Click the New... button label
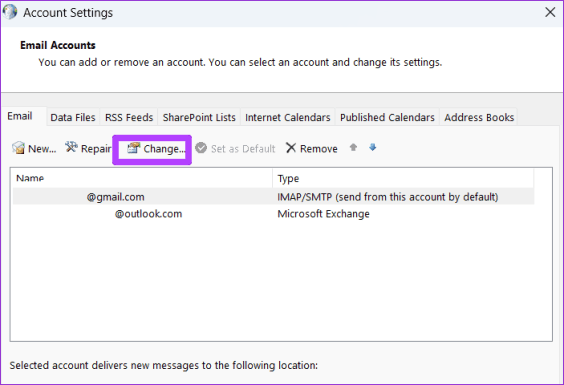564x385 pixels. [42, 149]
